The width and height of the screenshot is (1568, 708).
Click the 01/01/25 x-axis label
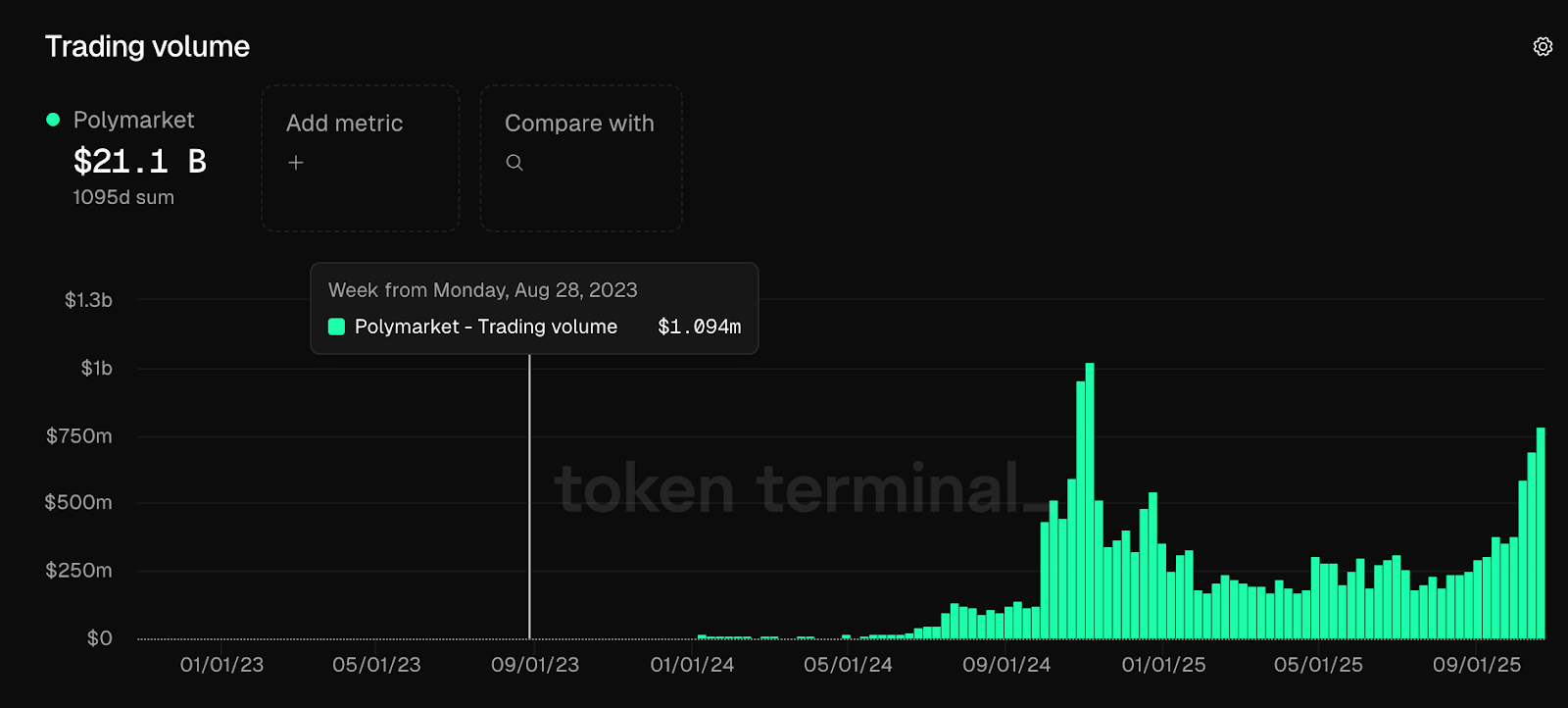tap(1163, 665)
